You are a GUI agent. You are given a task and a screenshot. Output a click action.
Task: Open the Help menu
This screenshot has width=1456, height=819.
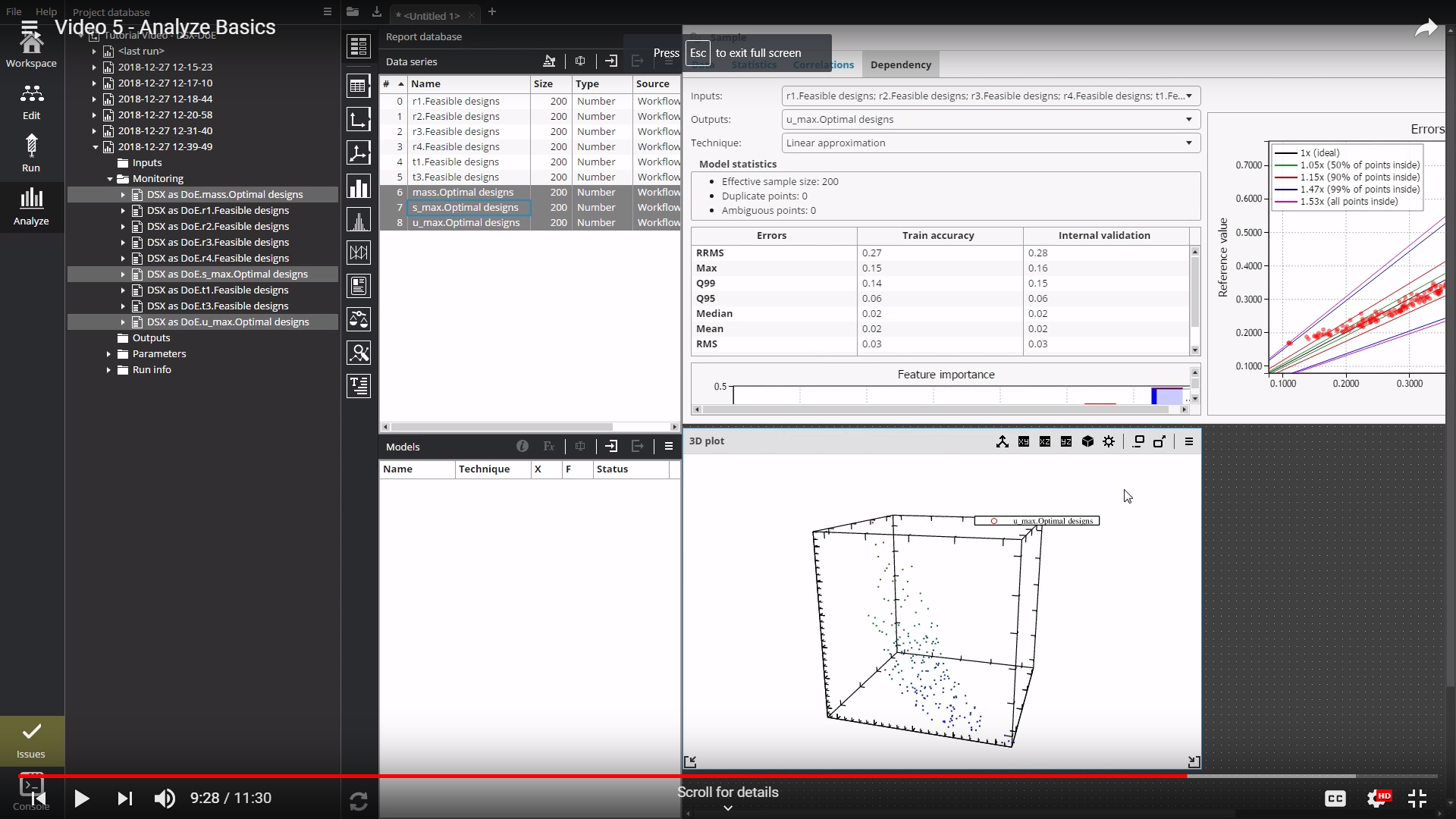point(46,11)
